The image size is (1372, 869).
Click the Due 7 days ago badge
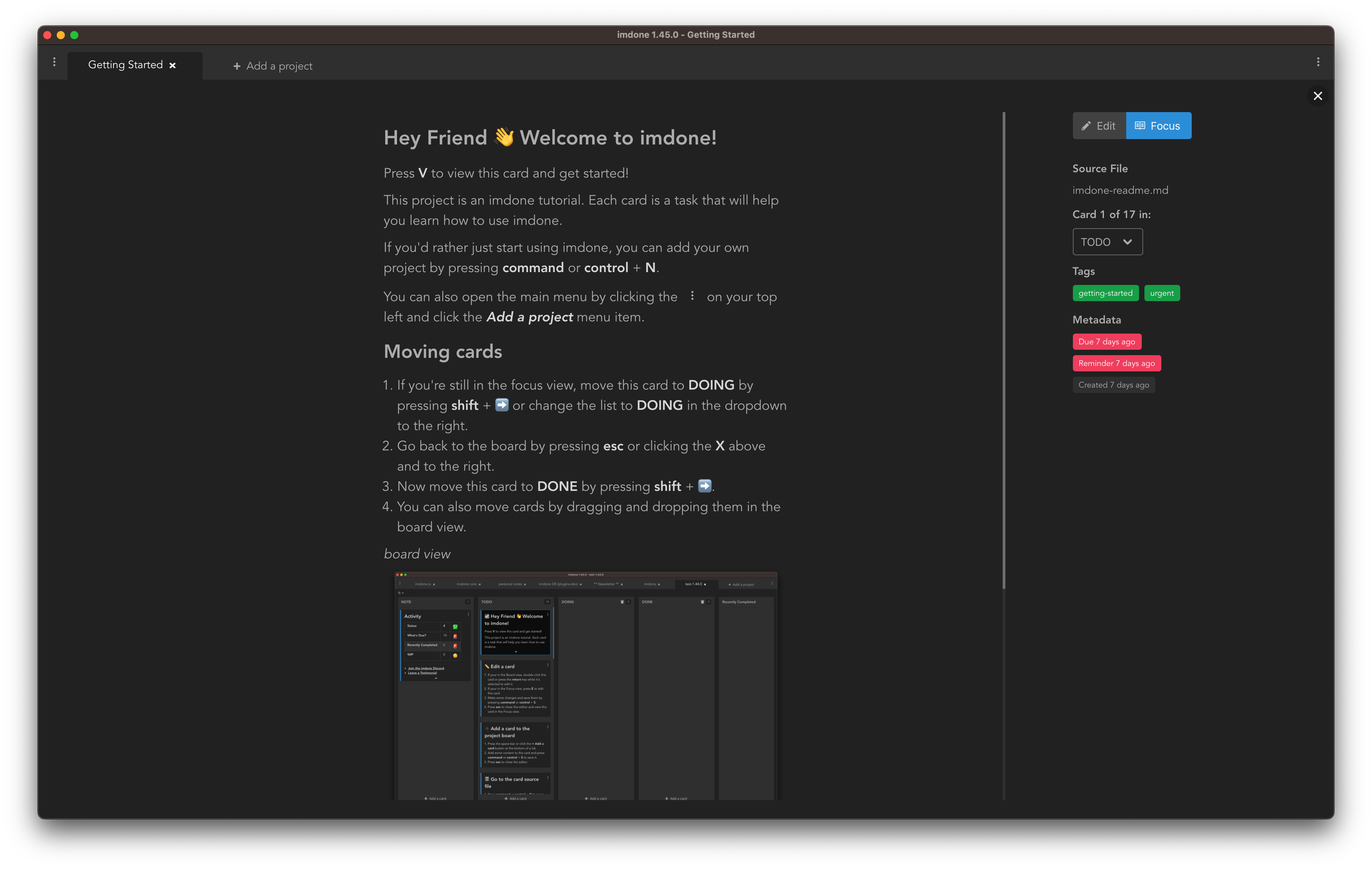[1107, 341]
